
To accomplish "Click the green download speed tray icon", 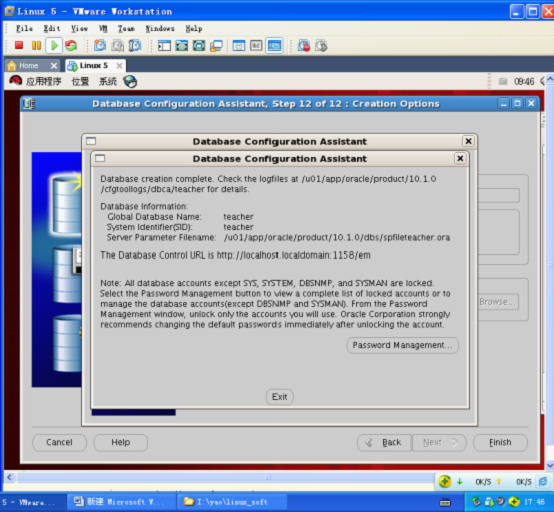I will [x=459, y=481].
